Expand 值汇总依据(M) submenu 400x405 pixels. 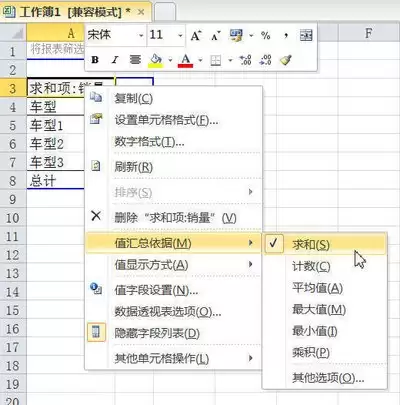[x=174, y=243]
